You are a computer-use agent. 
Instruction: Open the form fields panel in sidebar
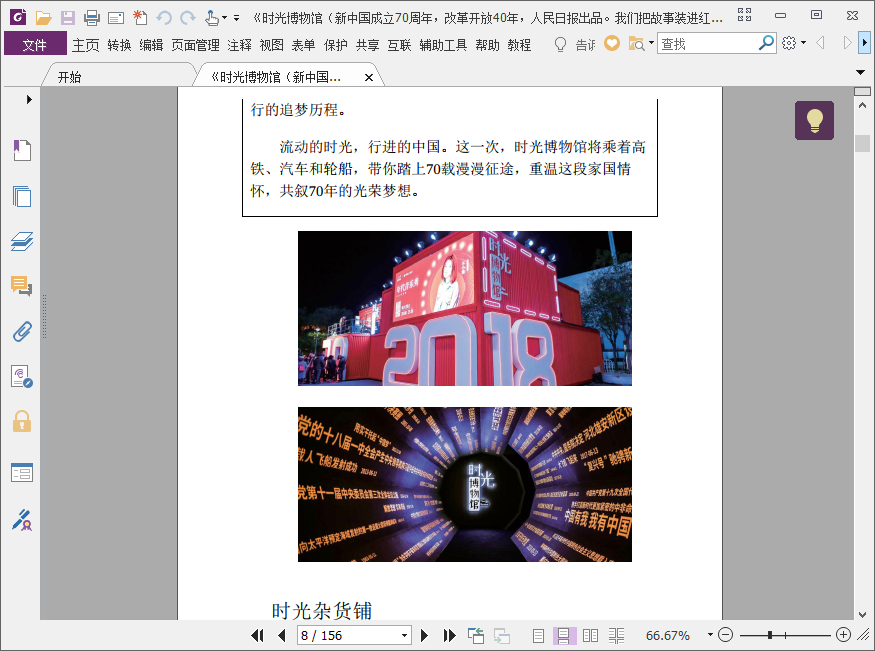pos(22,472)
